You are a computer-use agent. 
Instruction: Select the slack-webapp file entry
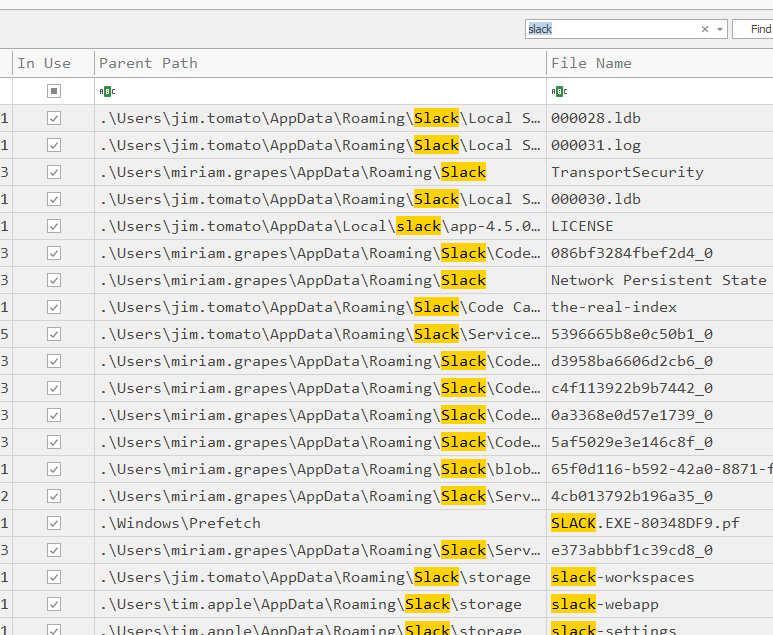coord(604,604)
